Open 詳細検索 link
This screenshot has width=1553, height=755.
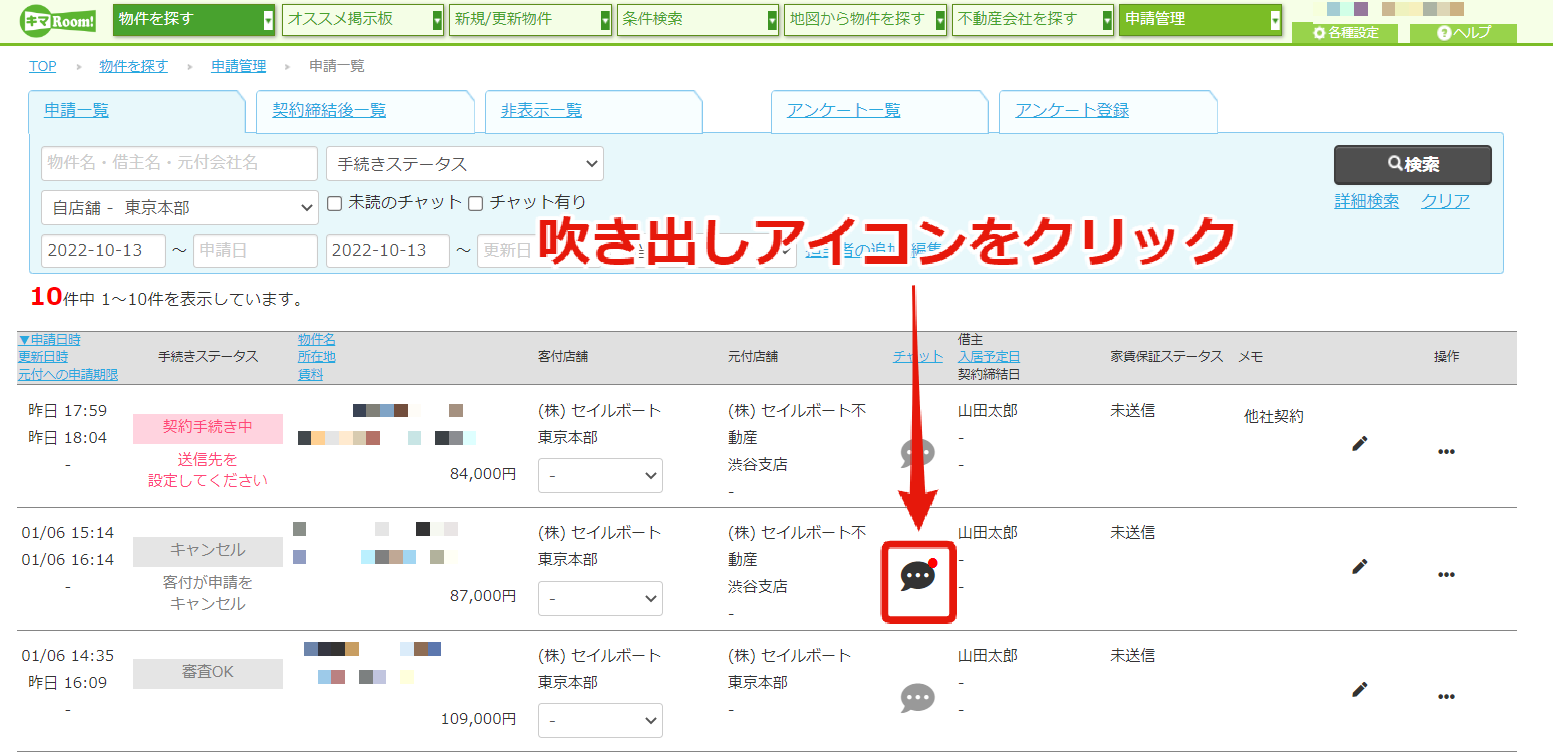click(x=1366, y=201)
